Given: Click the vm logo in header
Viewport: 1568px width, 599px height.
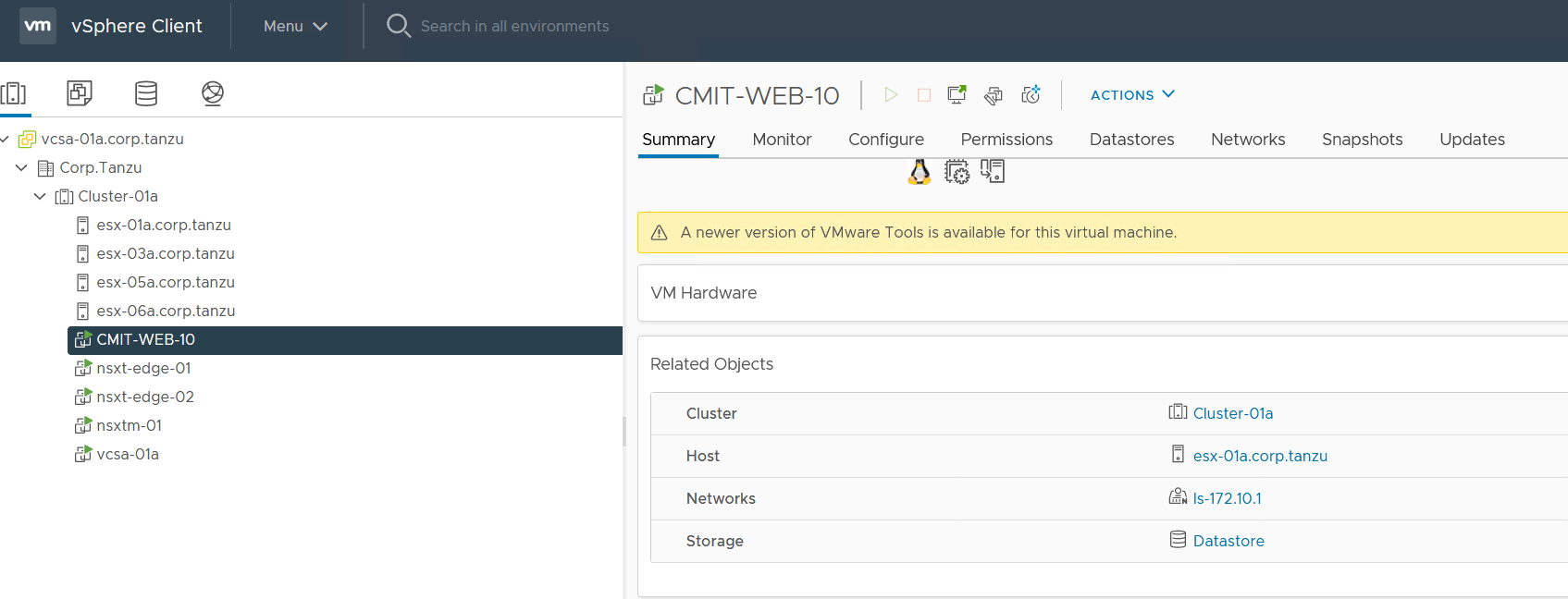Looking at the screenshot, I should point(38,26).
